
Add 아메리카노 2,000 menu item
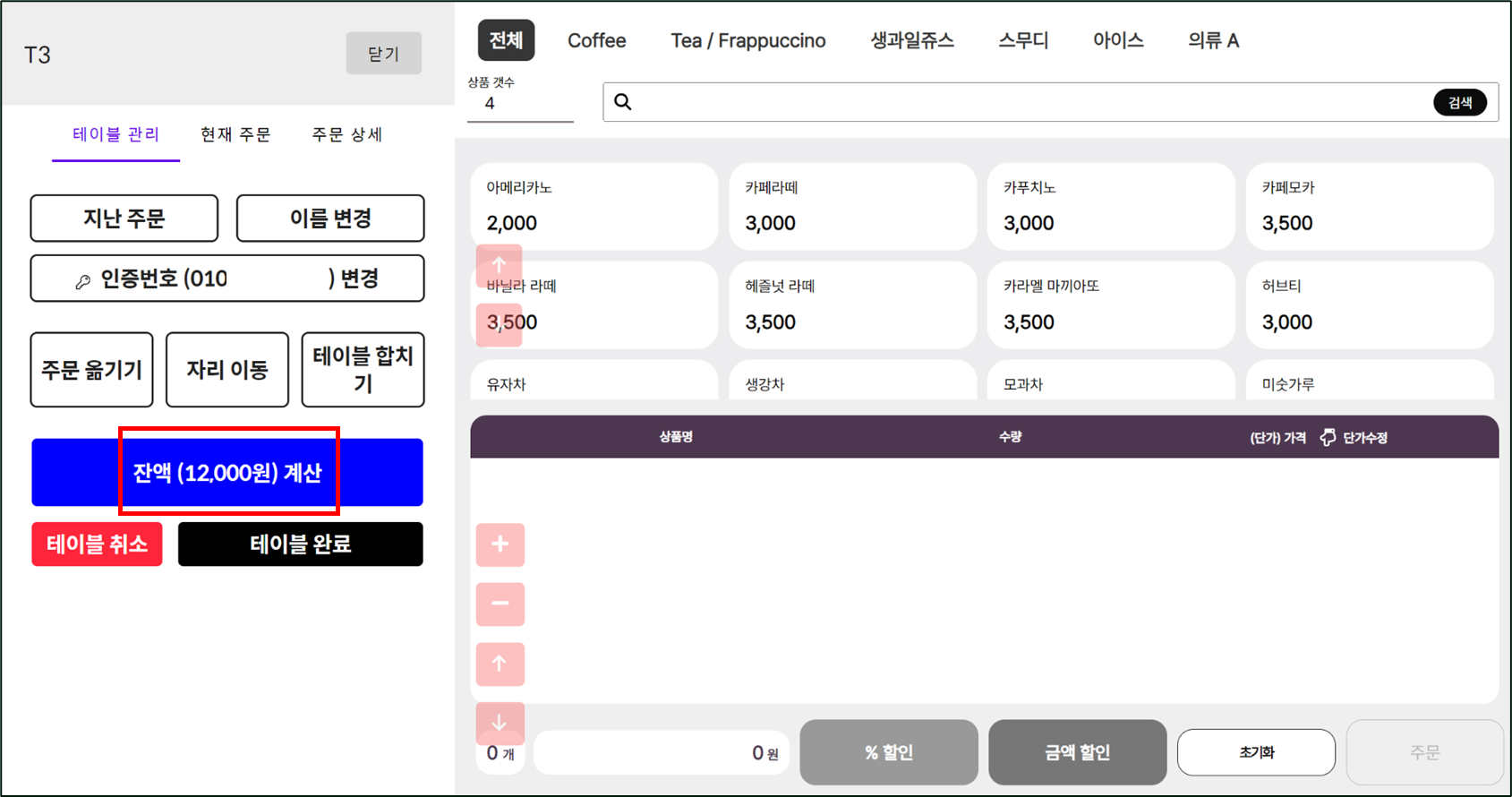click(x=594, y=206)
